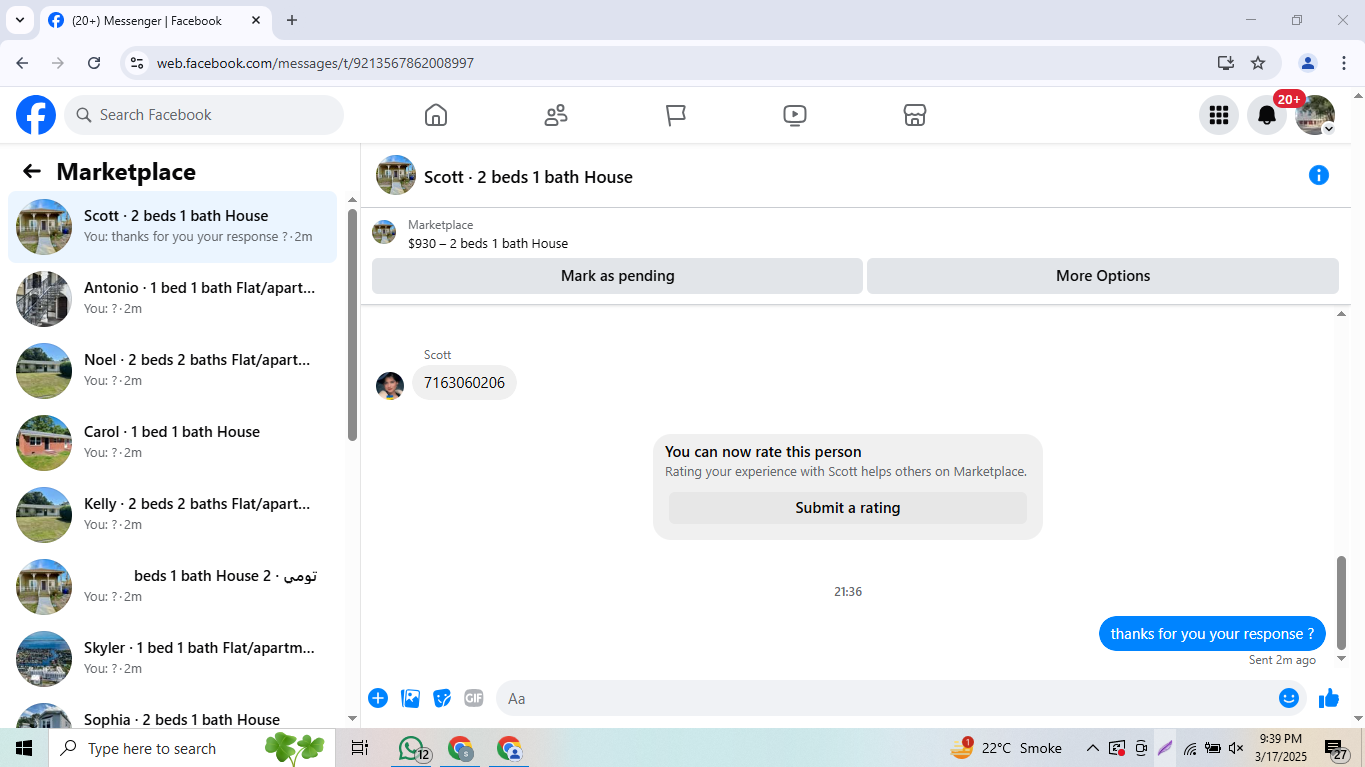Open the Marketplace storefront icon
This screenshot has width=1365, height=767.
click(x=915, y=115)
